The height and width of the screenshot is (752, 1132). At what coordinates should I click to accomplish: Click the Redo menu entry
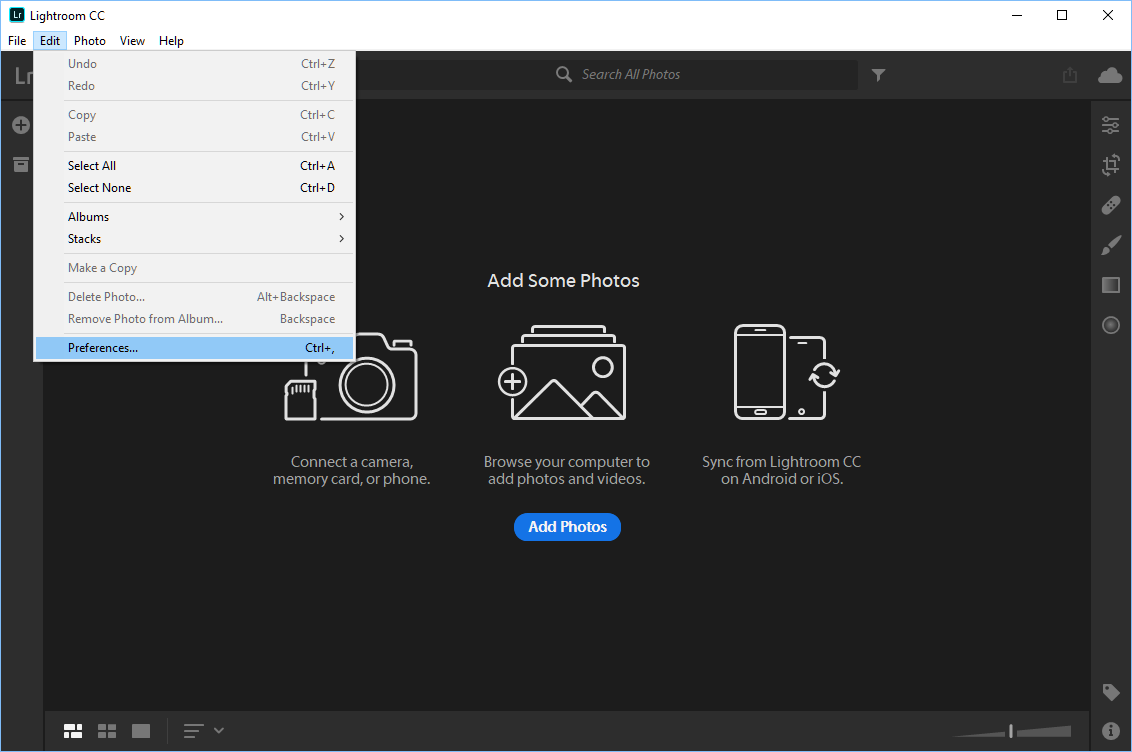tap(195, 86)
